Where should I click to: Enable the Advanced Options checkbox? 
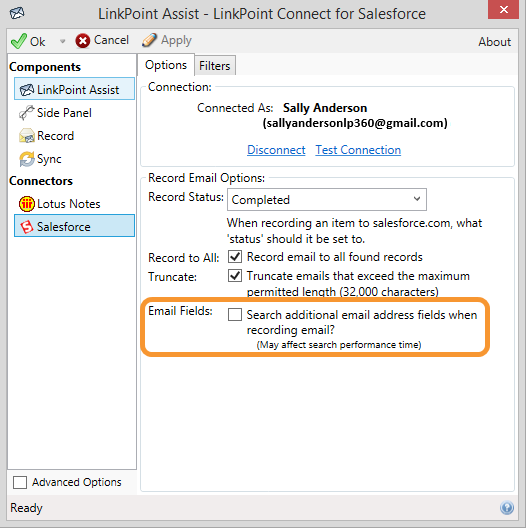point(20,482)
